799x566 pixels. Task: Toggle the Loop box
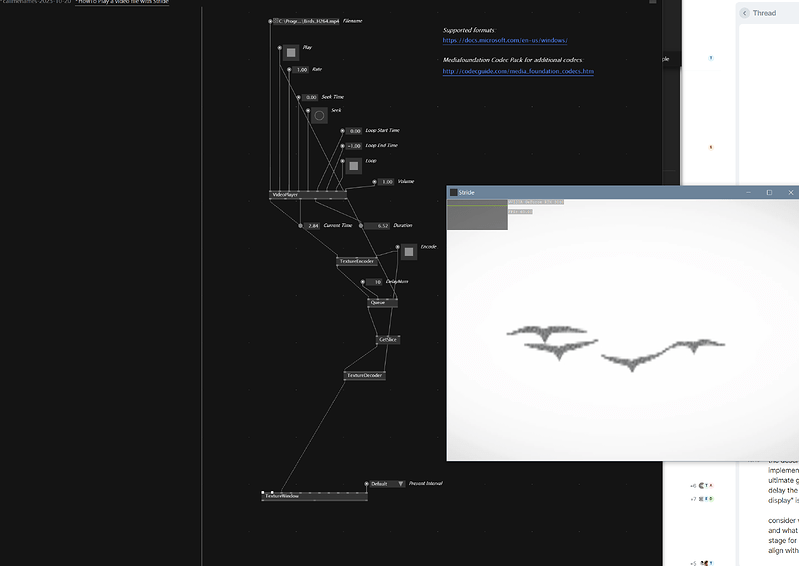(x=354, y=166)
